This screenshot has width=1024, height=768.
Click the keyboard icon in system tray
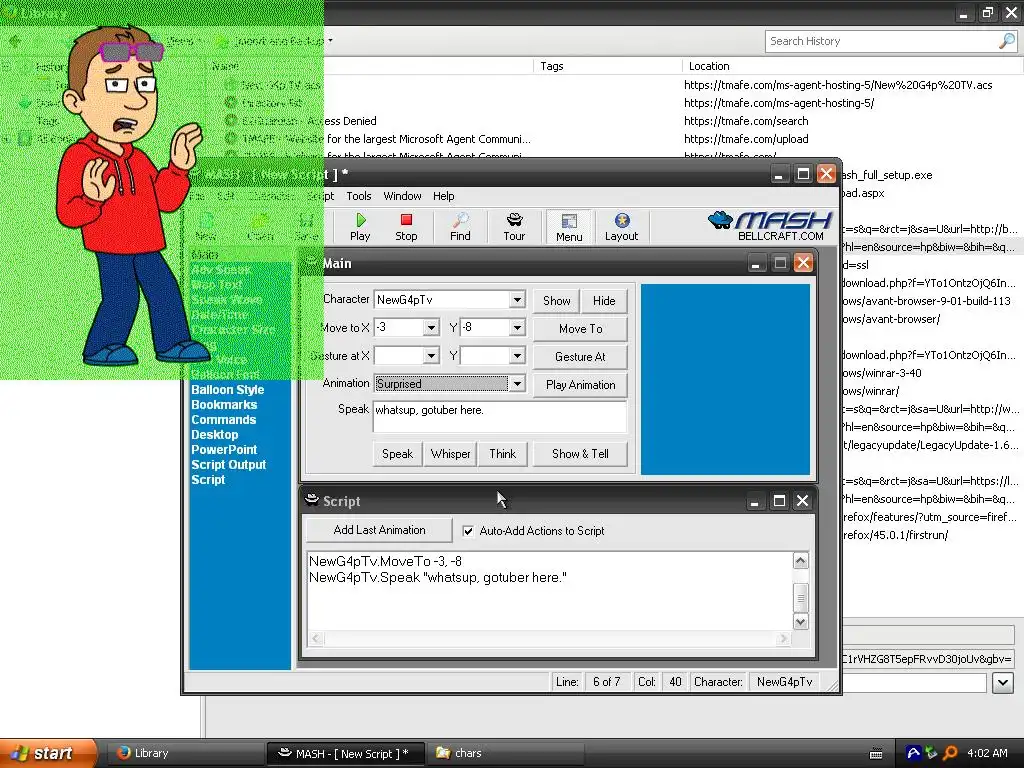[x=876, y=754]
